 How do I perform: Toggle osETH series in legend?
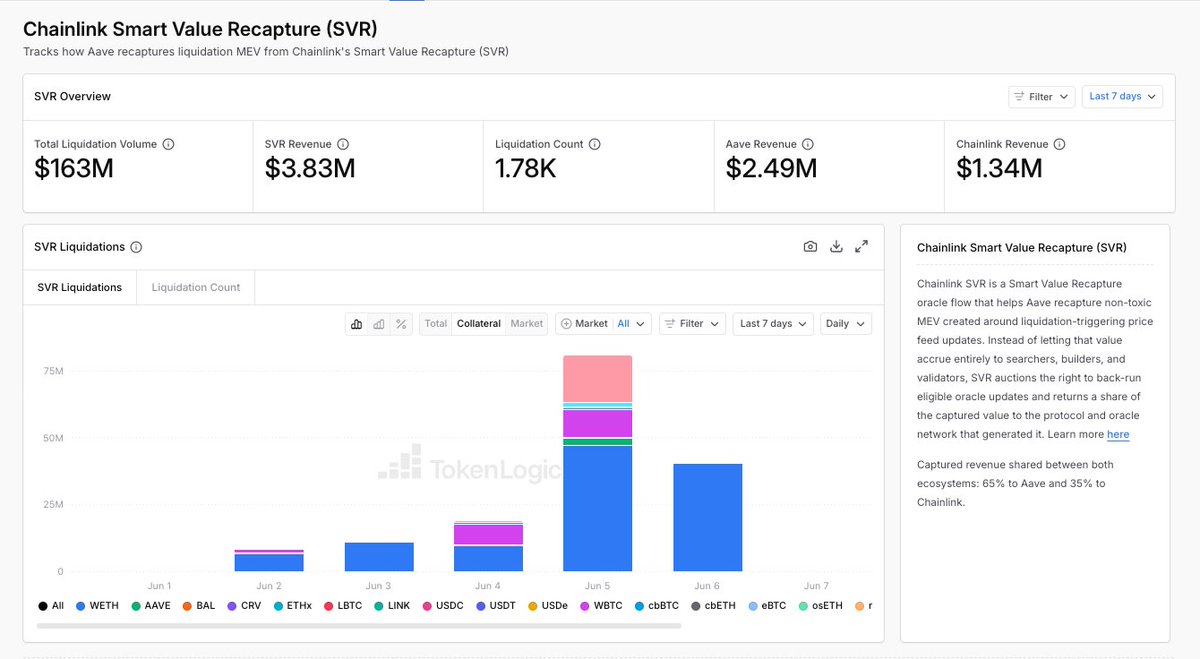[x=820, y=606]
